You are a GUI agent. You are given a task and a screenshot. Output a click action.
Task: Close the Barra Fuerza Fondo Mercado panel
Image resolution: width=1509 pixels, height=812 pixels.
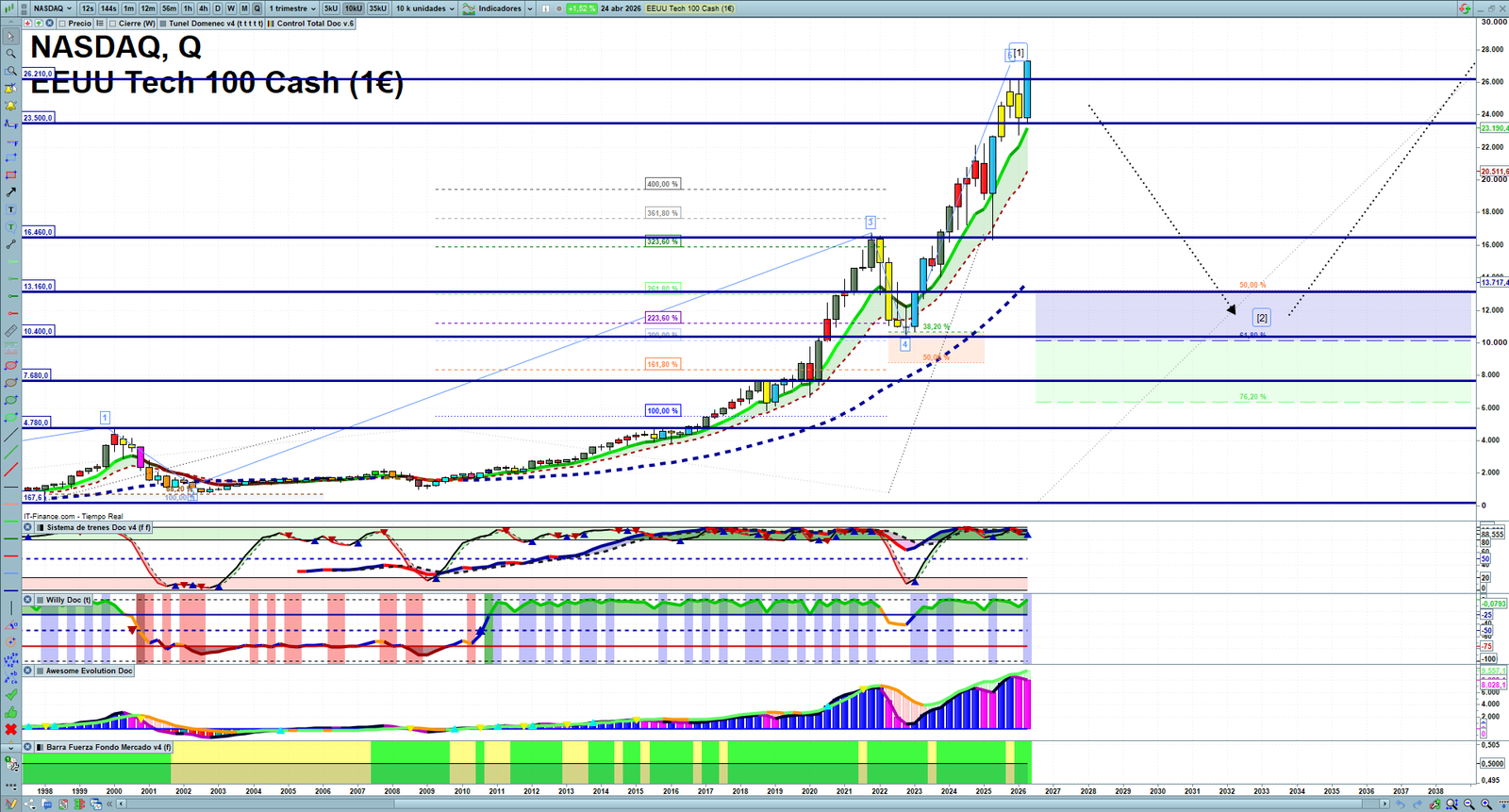[28, 747]
